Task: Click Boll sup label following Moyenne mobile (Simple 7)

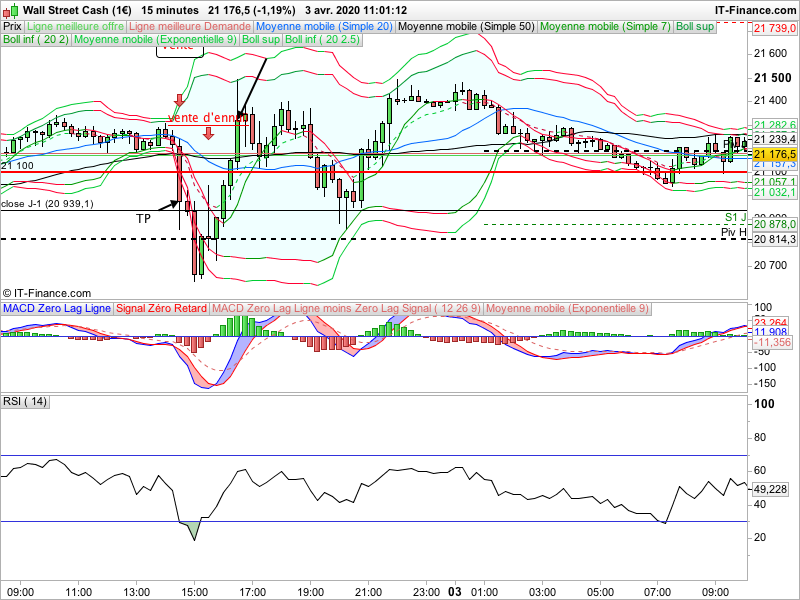Action: click(x=694, y=27)
